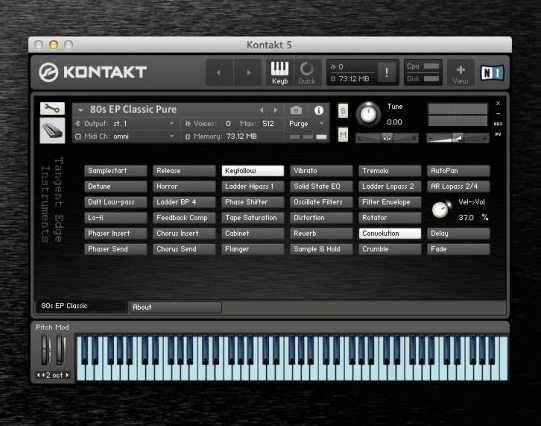This screenshot has height=426, width=541.
Task: Enable the Delay effect
Action: 458,234
